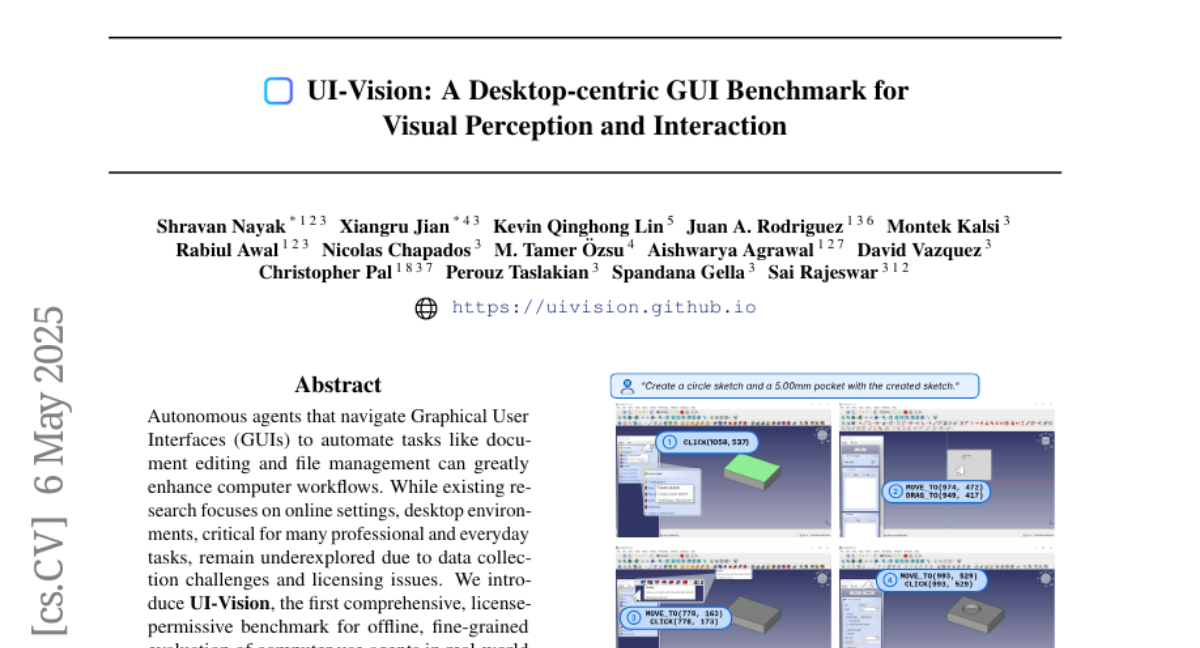1200x648 pixels.
Task: Click the numbered step 3 circle marker
Action: 632,618
